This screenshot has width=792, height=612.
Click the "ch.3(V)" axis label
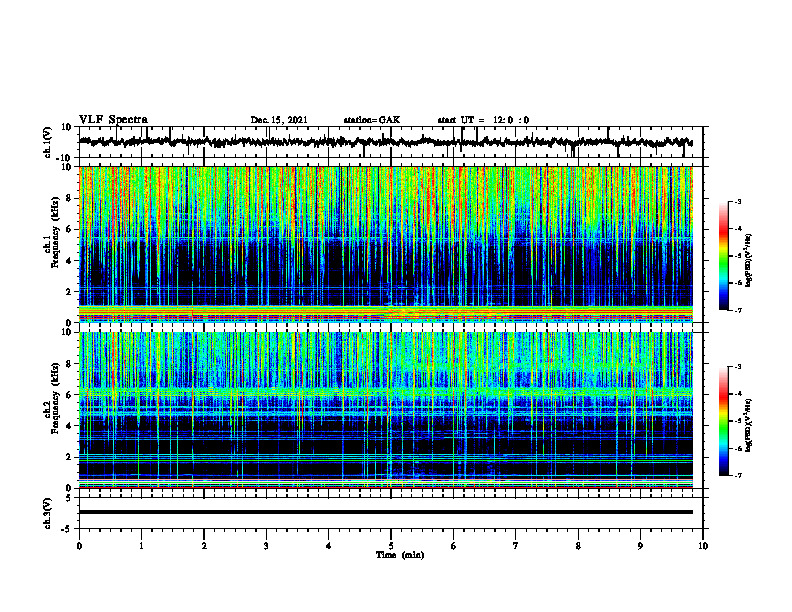[x=48, y=514]
